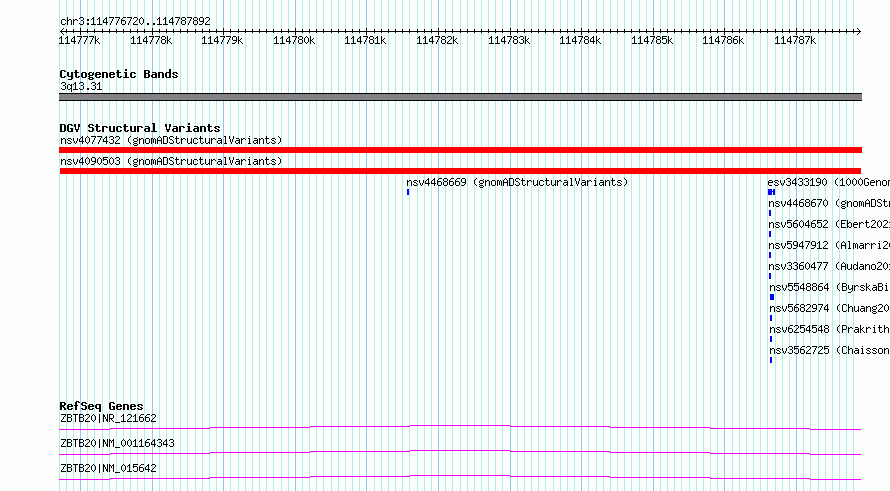Click the 114787k ruler tick label
Image resolution: width=890 pixels, height=491 pixels.
(x=795, y=40)
